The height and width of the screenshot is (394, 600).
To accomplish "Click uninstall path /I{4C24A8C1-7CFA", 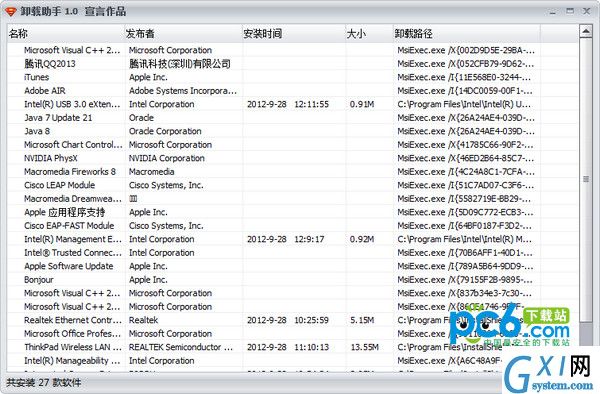I will click(466, 172).
